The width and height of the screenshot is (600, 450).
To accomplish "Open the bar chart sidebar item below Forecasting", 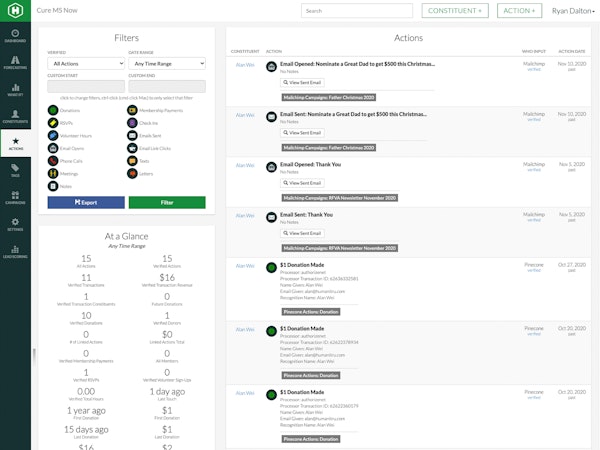I will pos(15,90).
